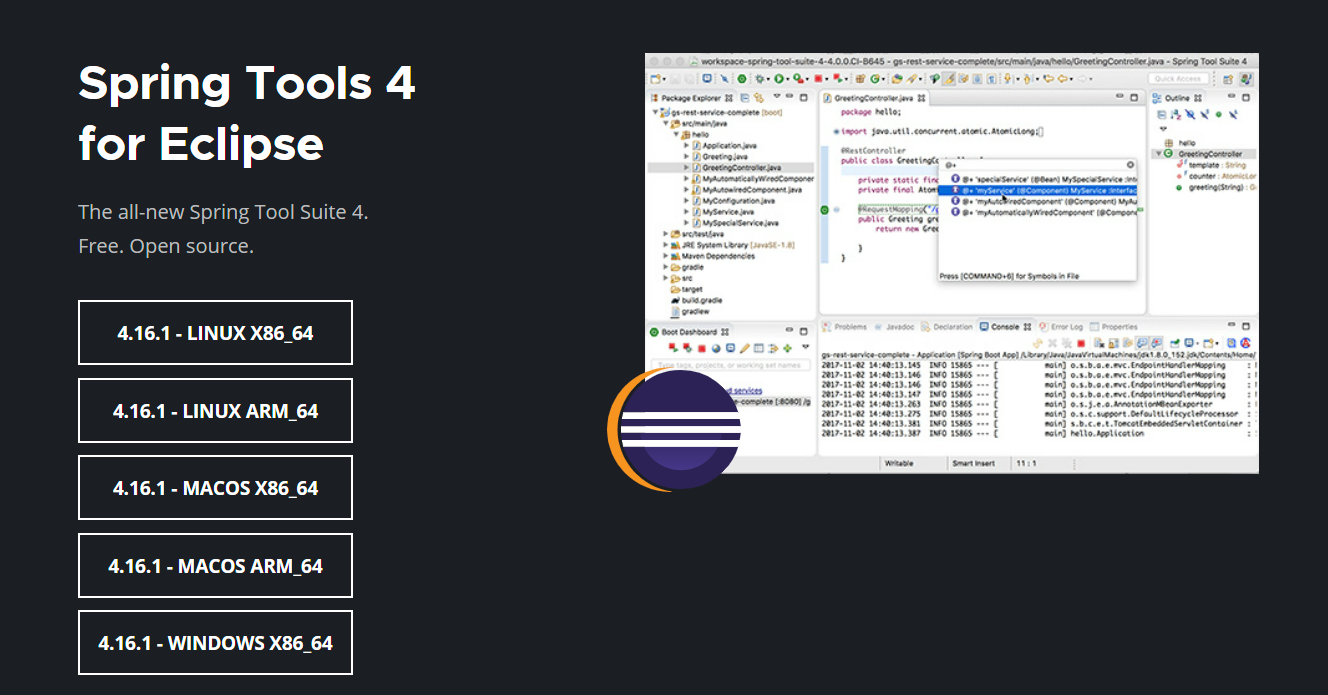
Task: Select MyAutowiredComponent.java in Package Explorer
Action: tap(752, 189)
